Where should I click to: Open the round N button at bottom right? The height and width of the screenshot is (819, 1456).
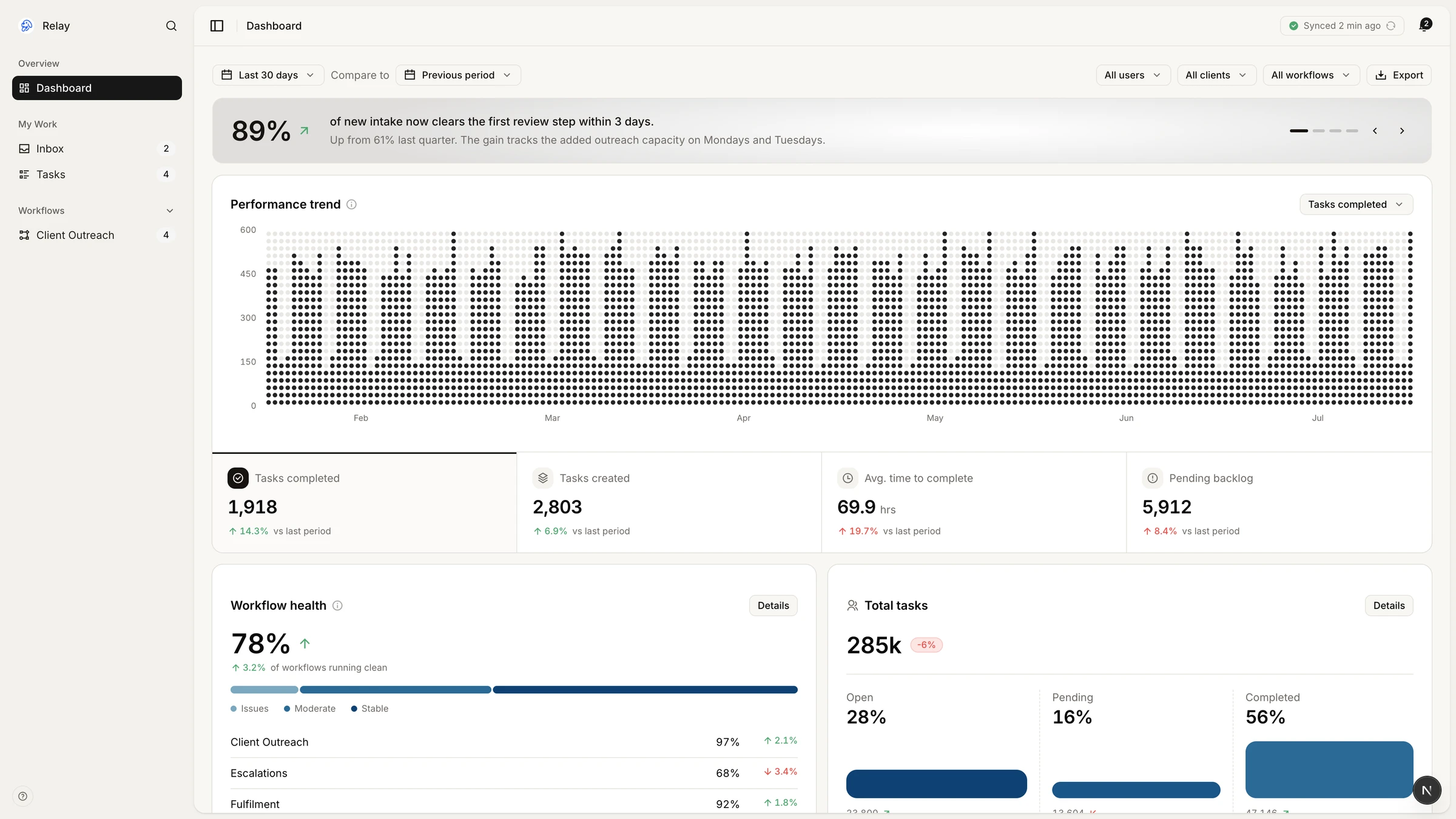[1427, 790]
